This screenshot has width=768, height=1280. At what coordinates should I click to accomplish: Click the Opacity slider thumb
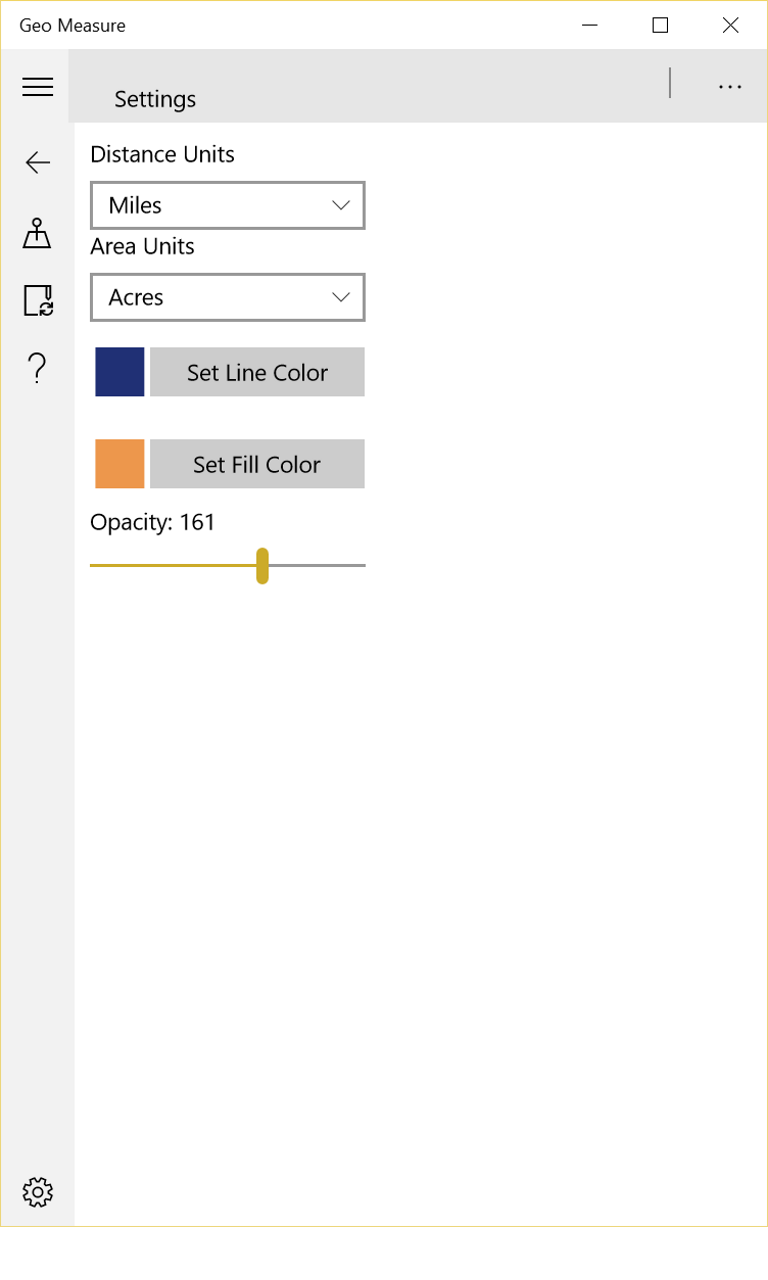[262, 565]
